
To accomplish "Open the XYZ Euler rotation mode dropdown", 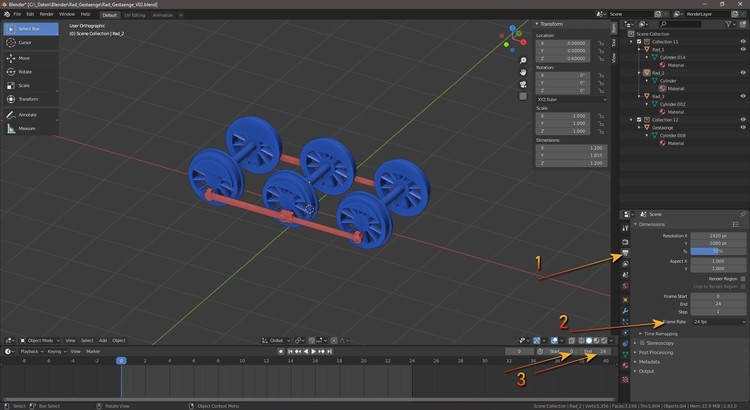I will tap(571, 100).
